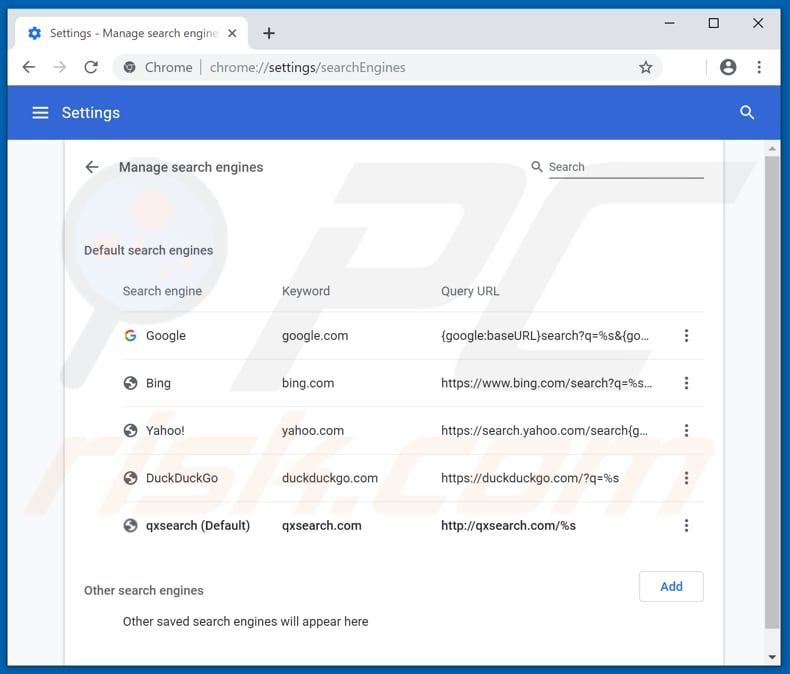The height and width of the screenshot is (674, 790).
Task: Click the search icon in Settings header
Action: pyautogui.click(x=747, y=112)
